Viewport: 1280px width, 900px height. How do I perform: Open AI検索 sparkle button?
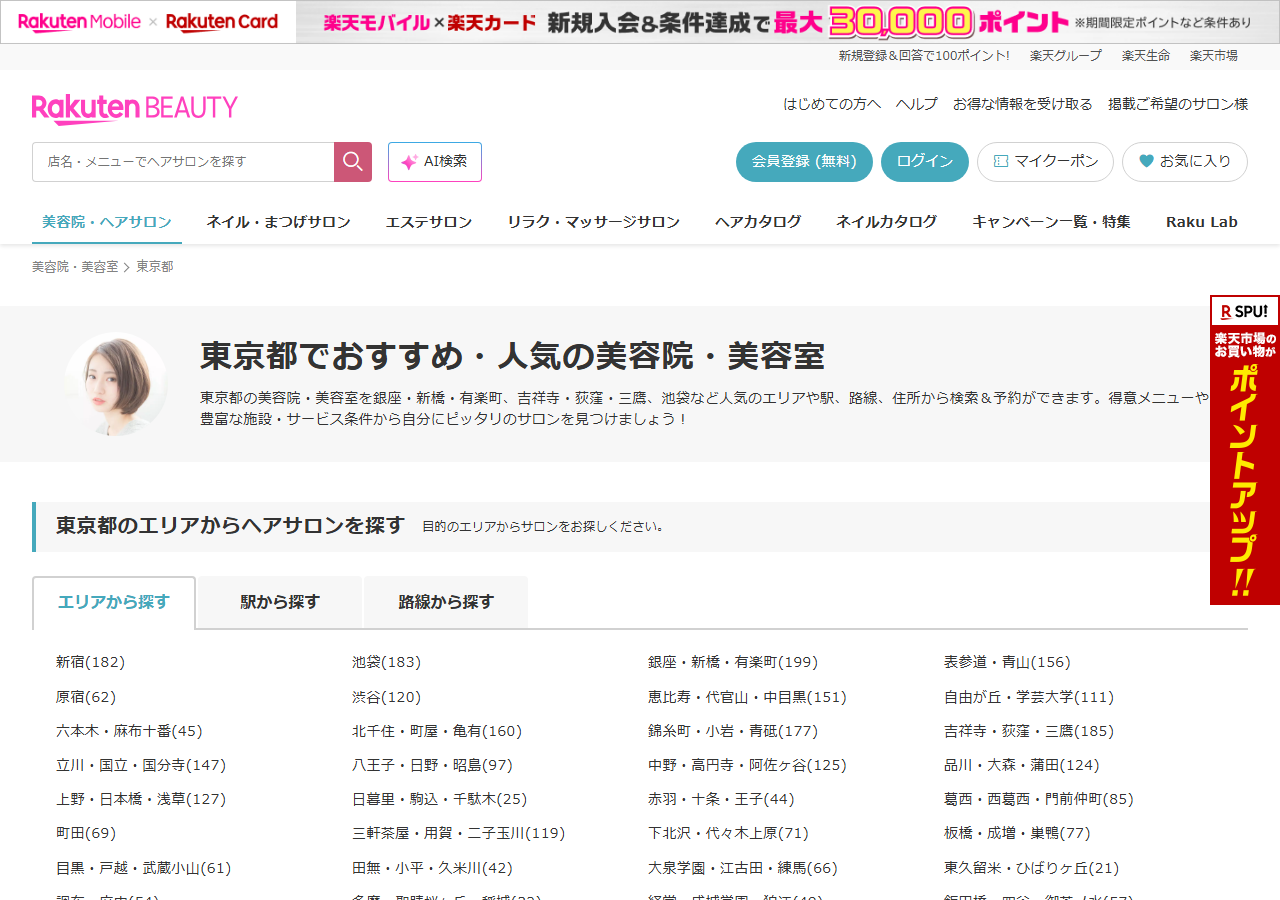pos(435,162)
